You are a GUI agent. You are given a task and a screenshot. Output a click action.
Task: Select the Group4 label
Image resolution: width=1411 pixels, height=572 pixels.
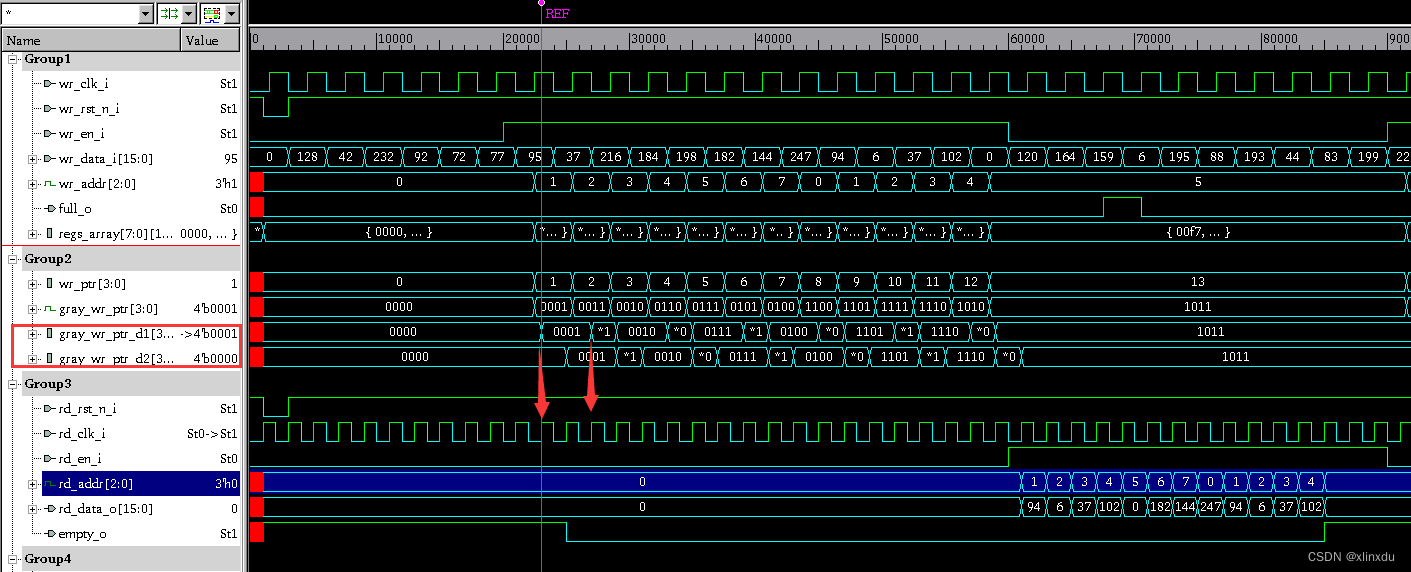[47, 559]
